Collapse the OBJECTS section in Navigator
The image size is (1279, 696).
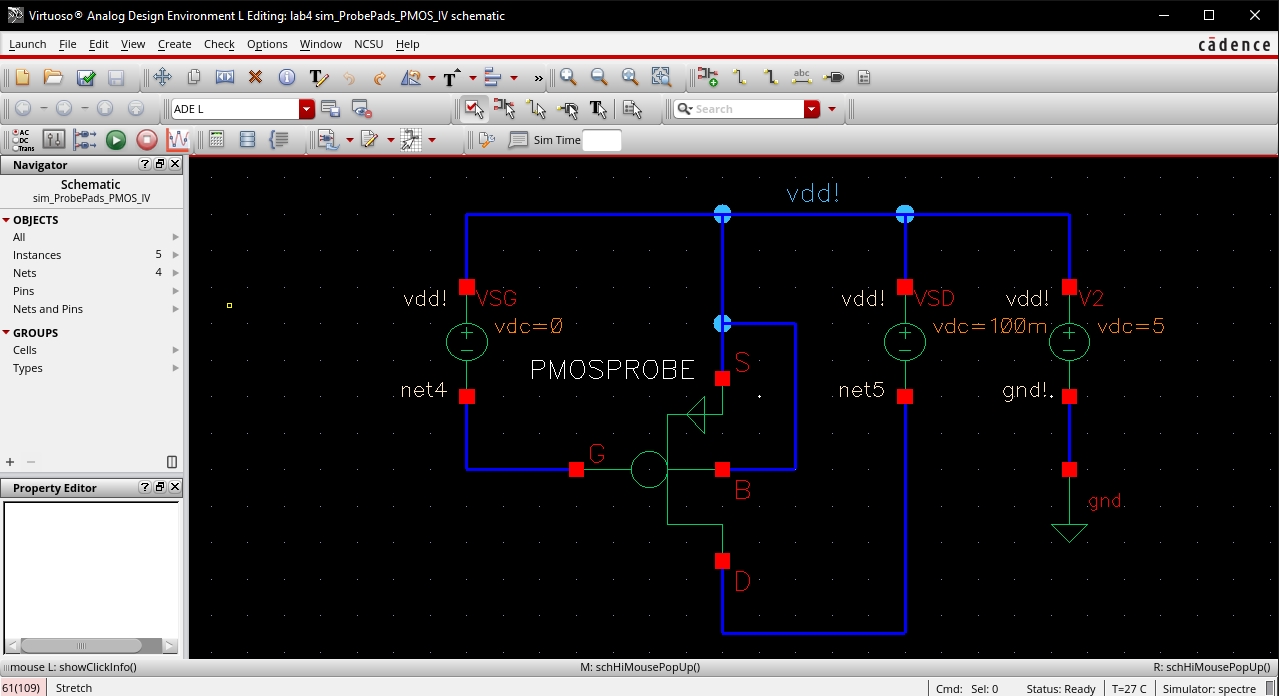[x=6, y=220]
